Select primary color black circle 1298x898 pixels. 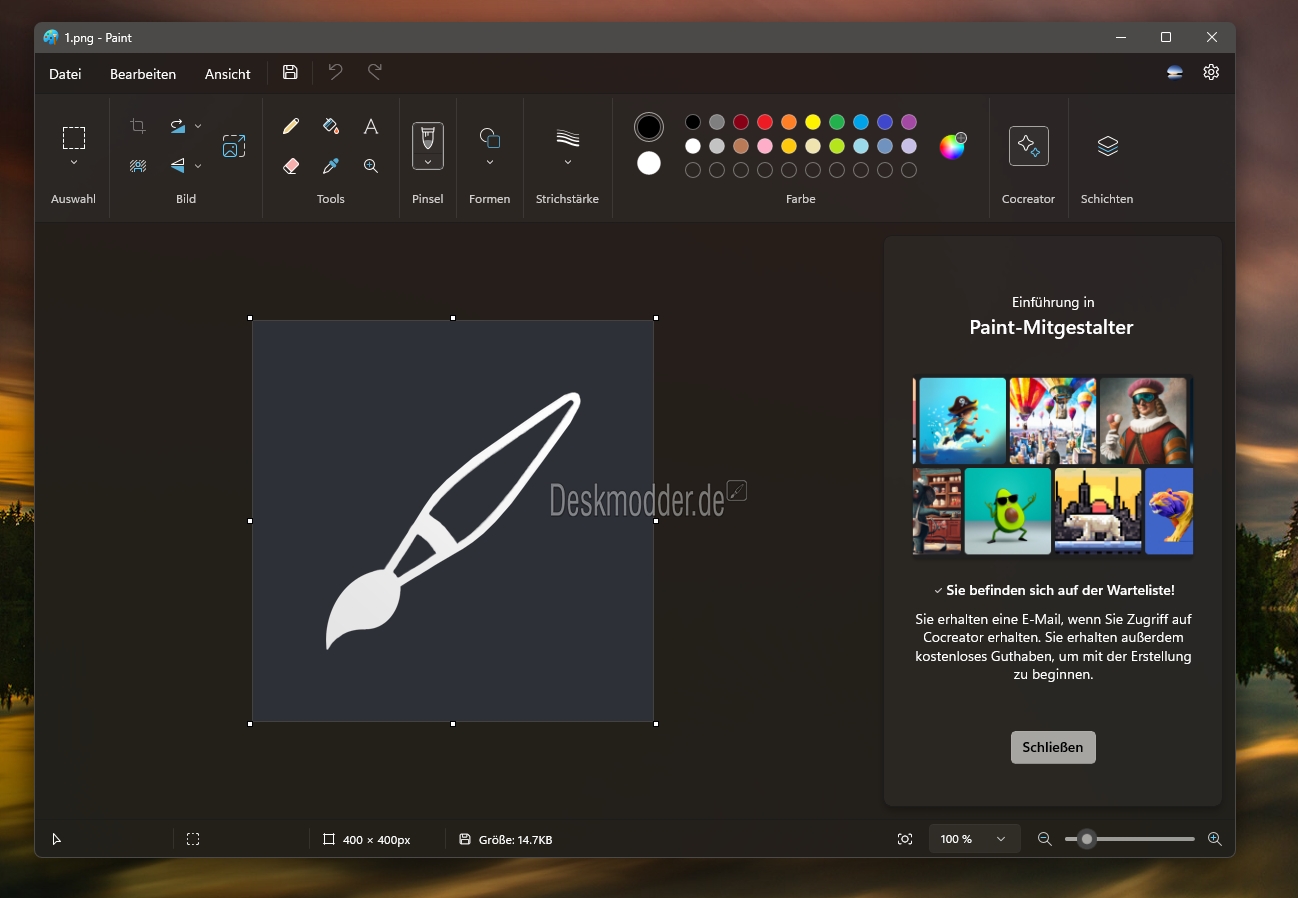[649, 127]
